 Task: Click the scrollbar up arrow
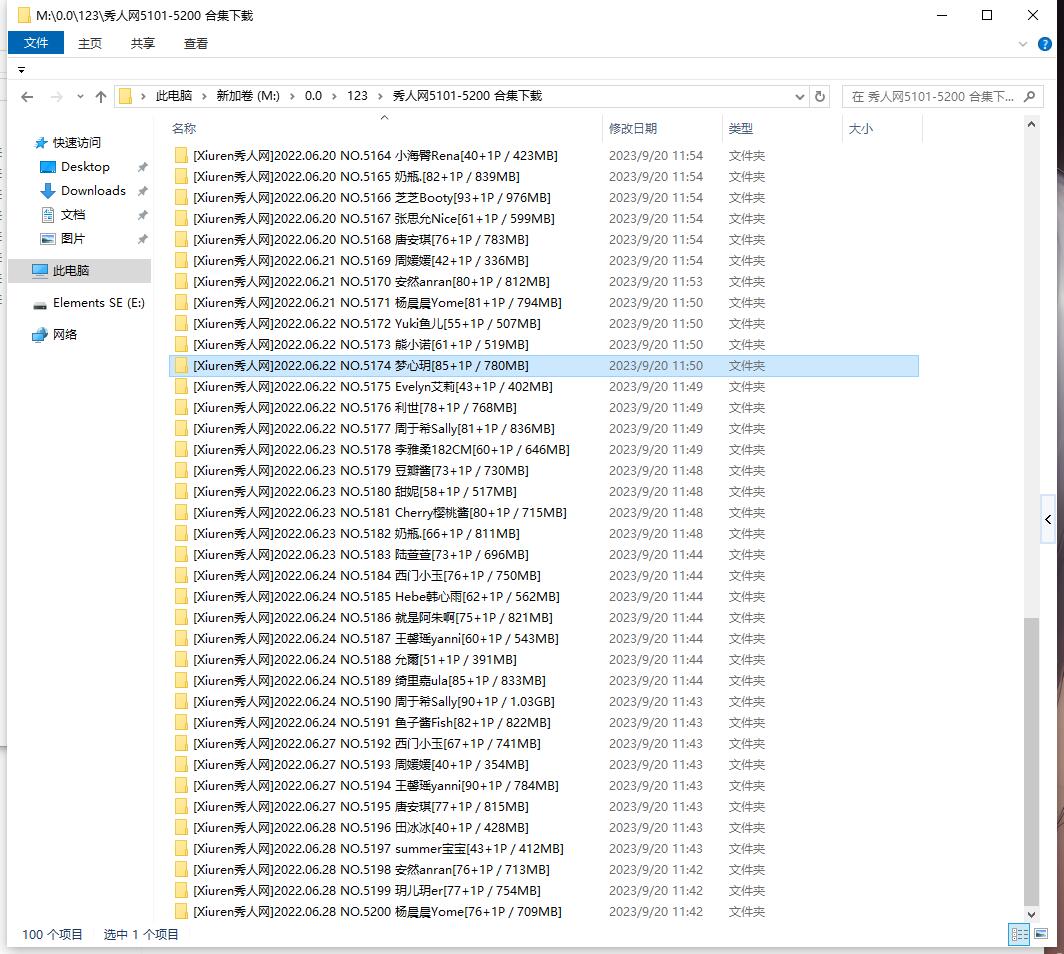tap(1031, 124)
